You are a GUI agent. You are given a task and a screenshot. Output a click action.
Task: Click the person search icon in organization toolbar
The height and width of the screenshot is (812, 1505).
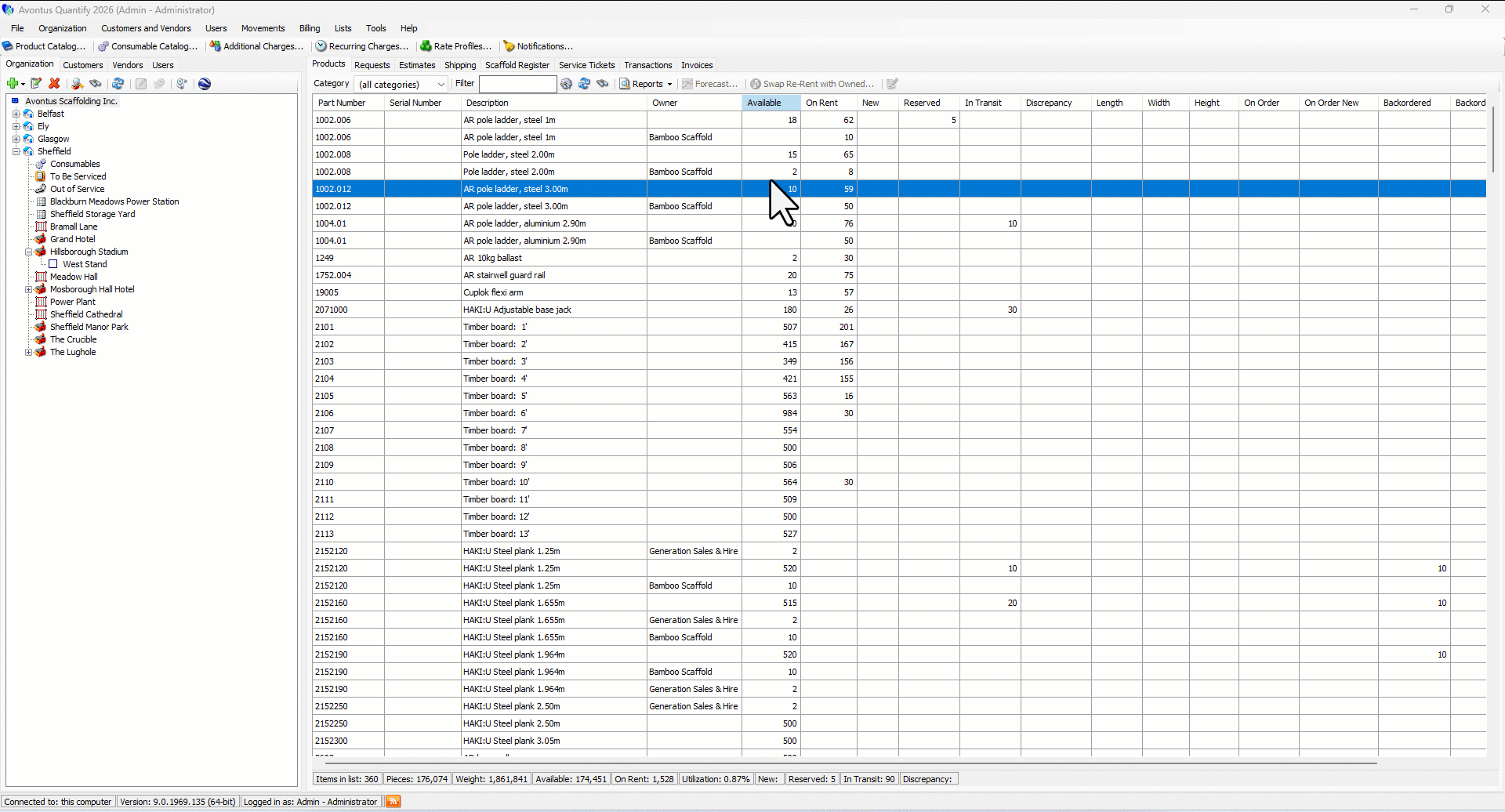coord(77,84)
